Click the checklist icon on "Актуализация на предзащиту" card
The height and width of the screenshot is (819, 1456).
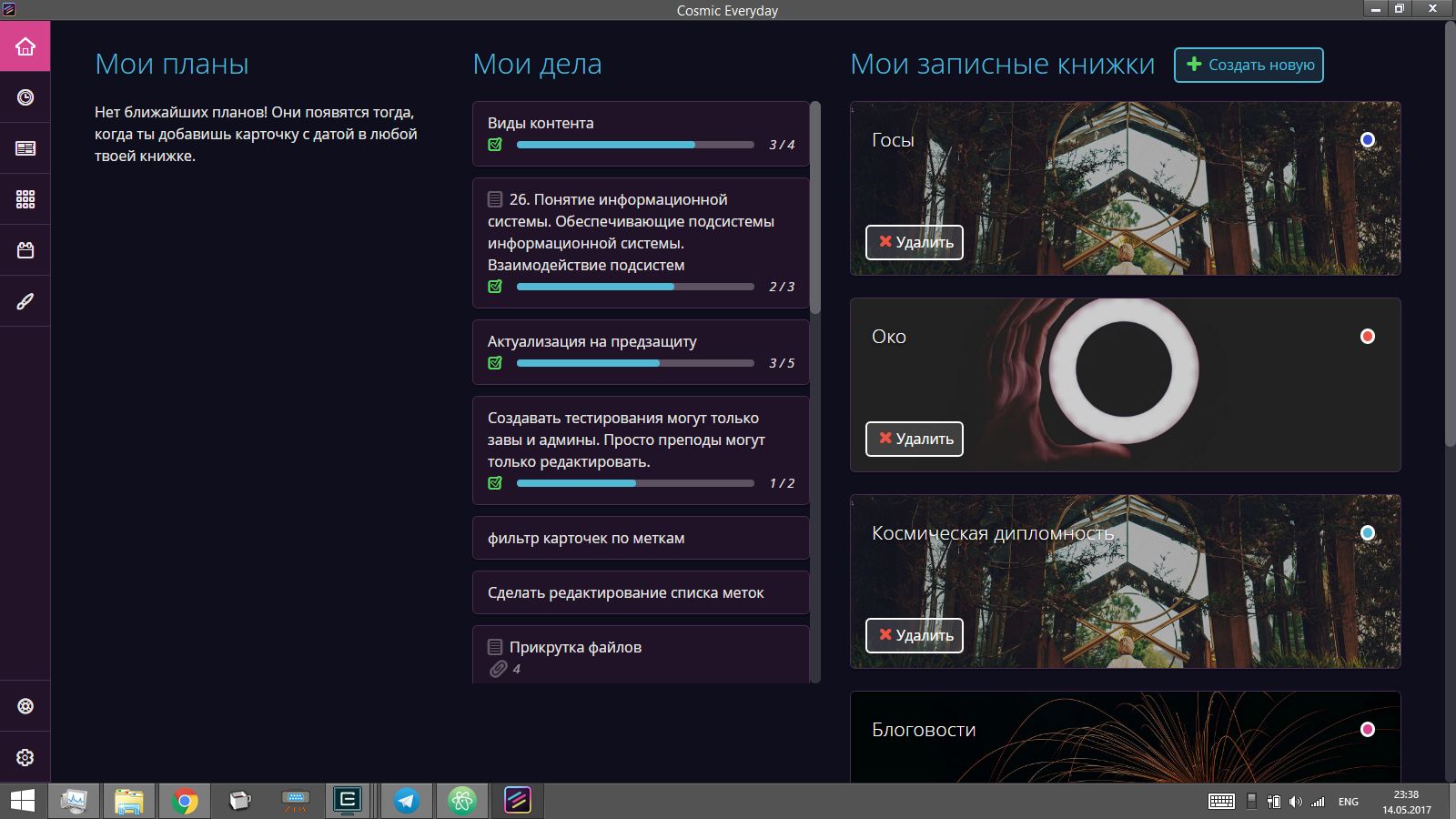point(495,363)
